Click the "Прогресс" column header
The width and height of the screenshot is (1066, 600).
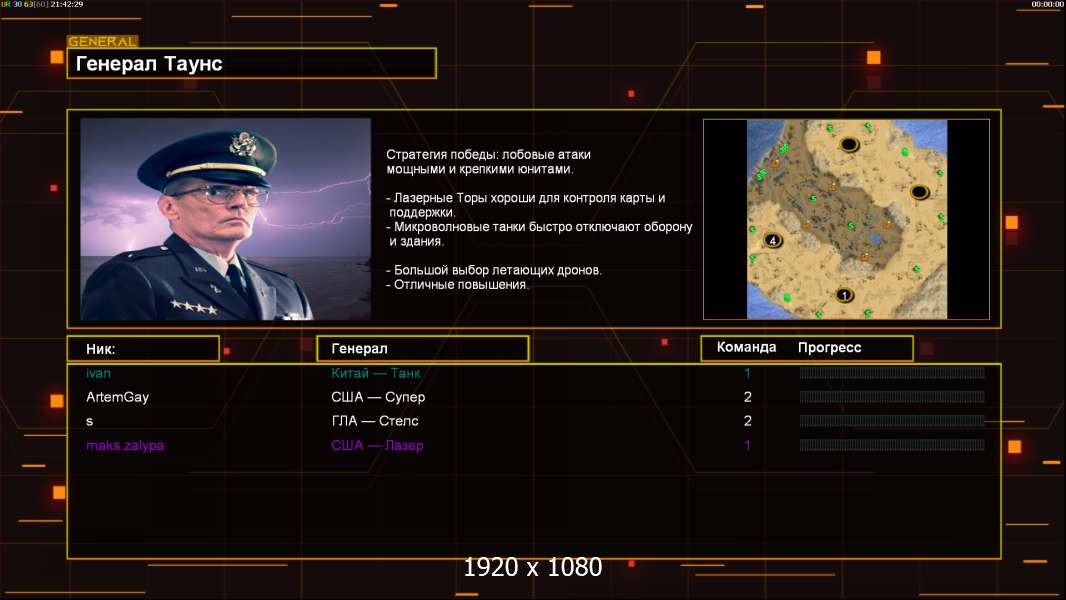(x=829, y=347)
